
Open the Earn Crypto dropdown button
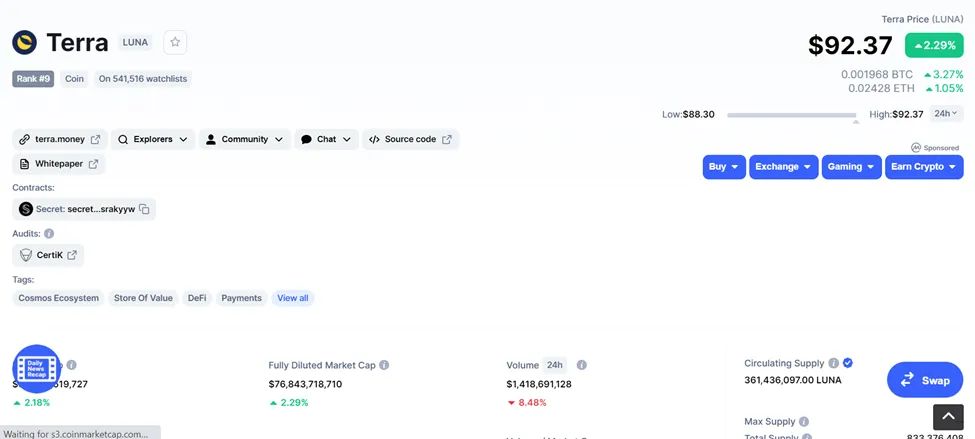pyautogui.click(x=924, y=167)
